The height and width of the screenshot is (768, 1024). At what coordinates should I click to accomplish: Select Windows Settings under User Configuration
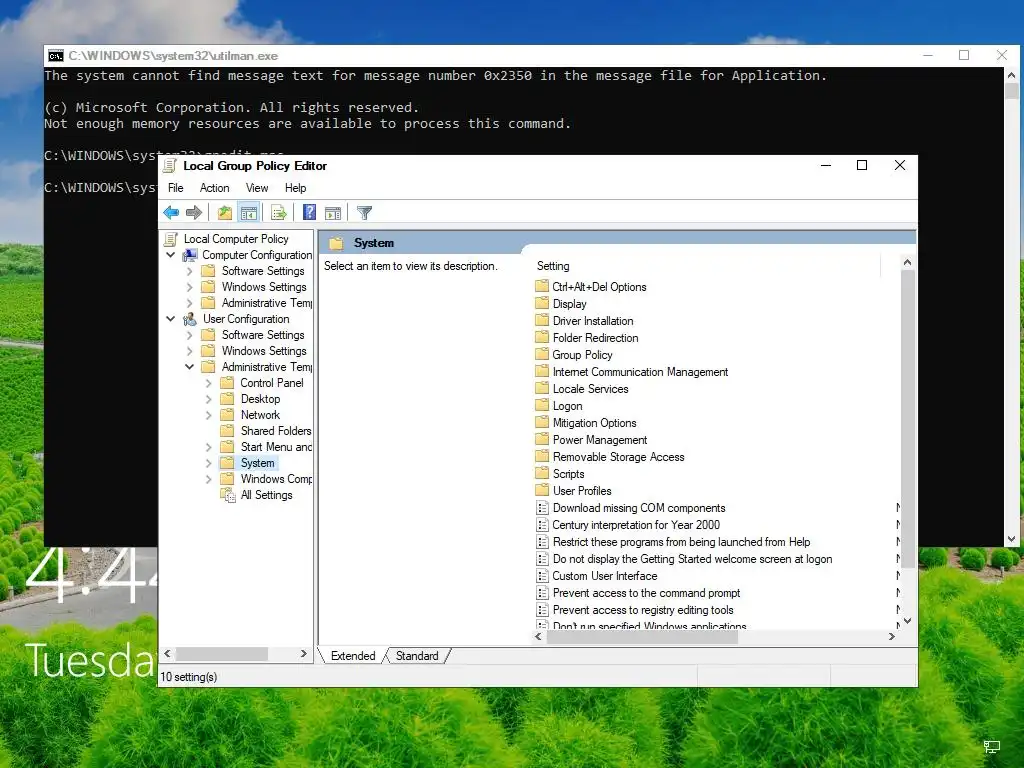pos(264,351)
